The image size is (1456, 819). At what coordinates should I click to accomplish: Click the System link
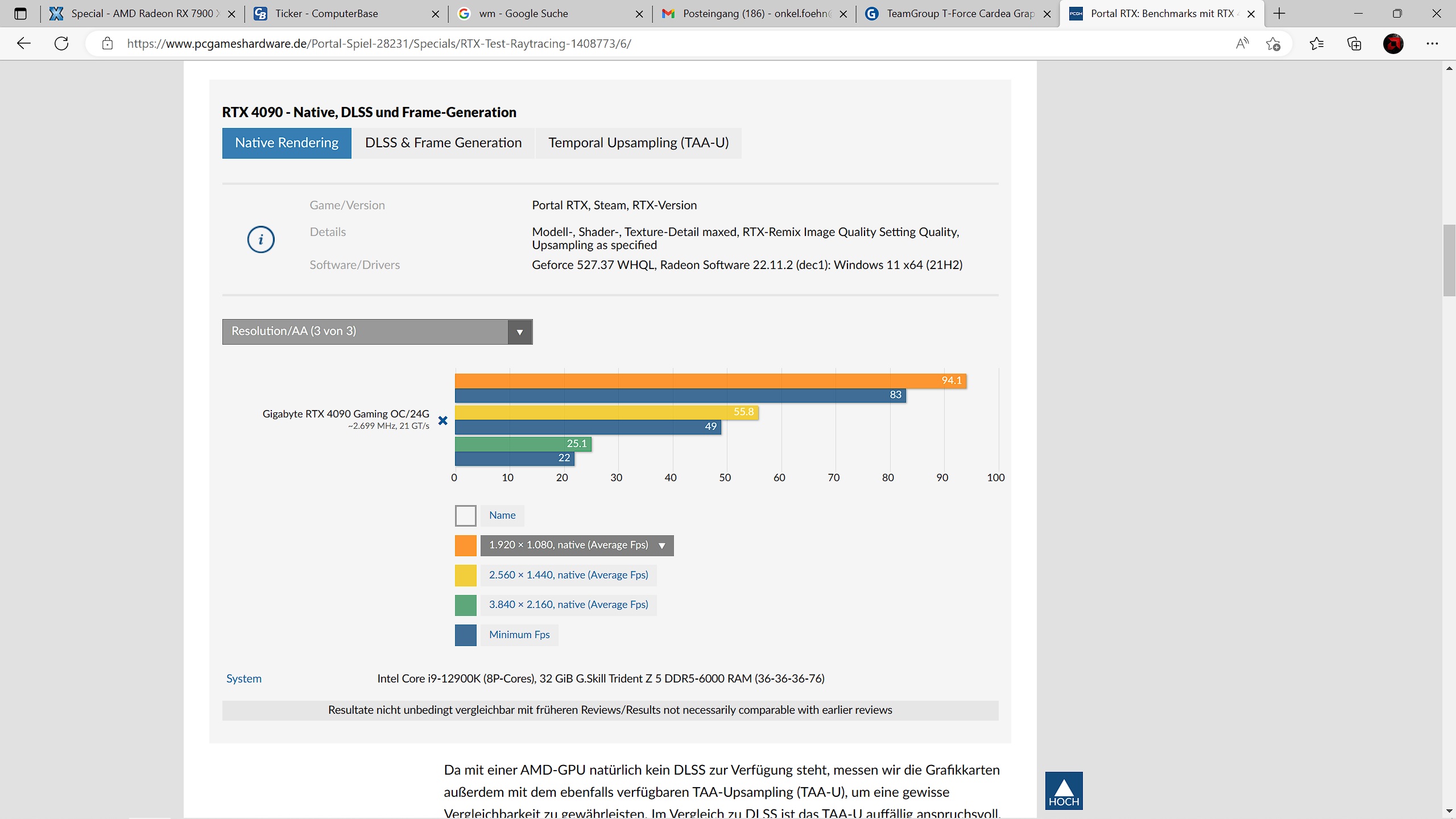[243, 679]
